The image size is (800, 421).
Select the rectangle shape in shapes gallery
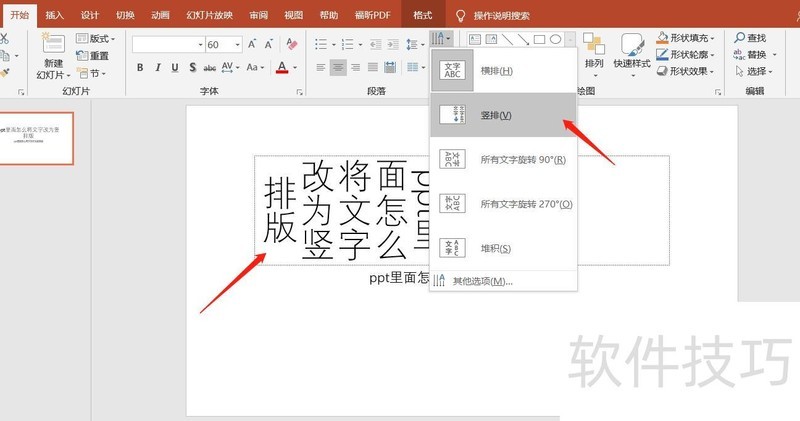click(539, 39)
